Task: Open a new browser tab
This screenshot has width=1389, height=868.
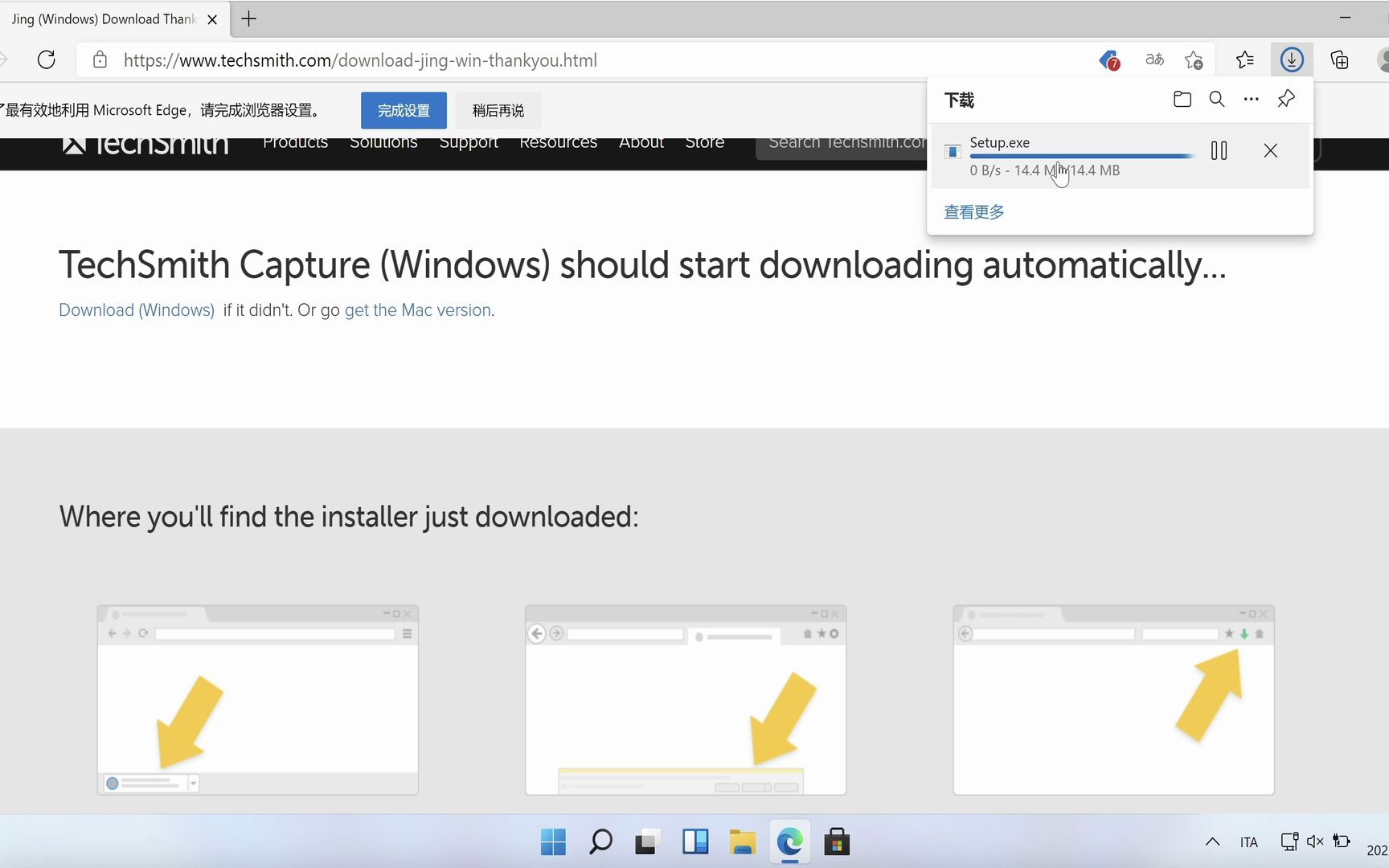Action: [249, 19]
